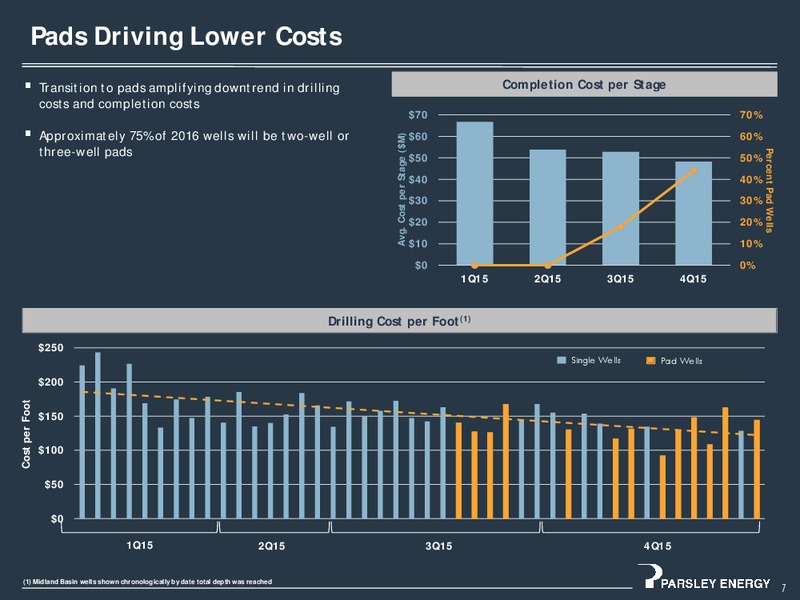Click the Avg. Cost per Stage axis title
The image size is (800, 600).
pyautogui.click(x=402, y=190)
